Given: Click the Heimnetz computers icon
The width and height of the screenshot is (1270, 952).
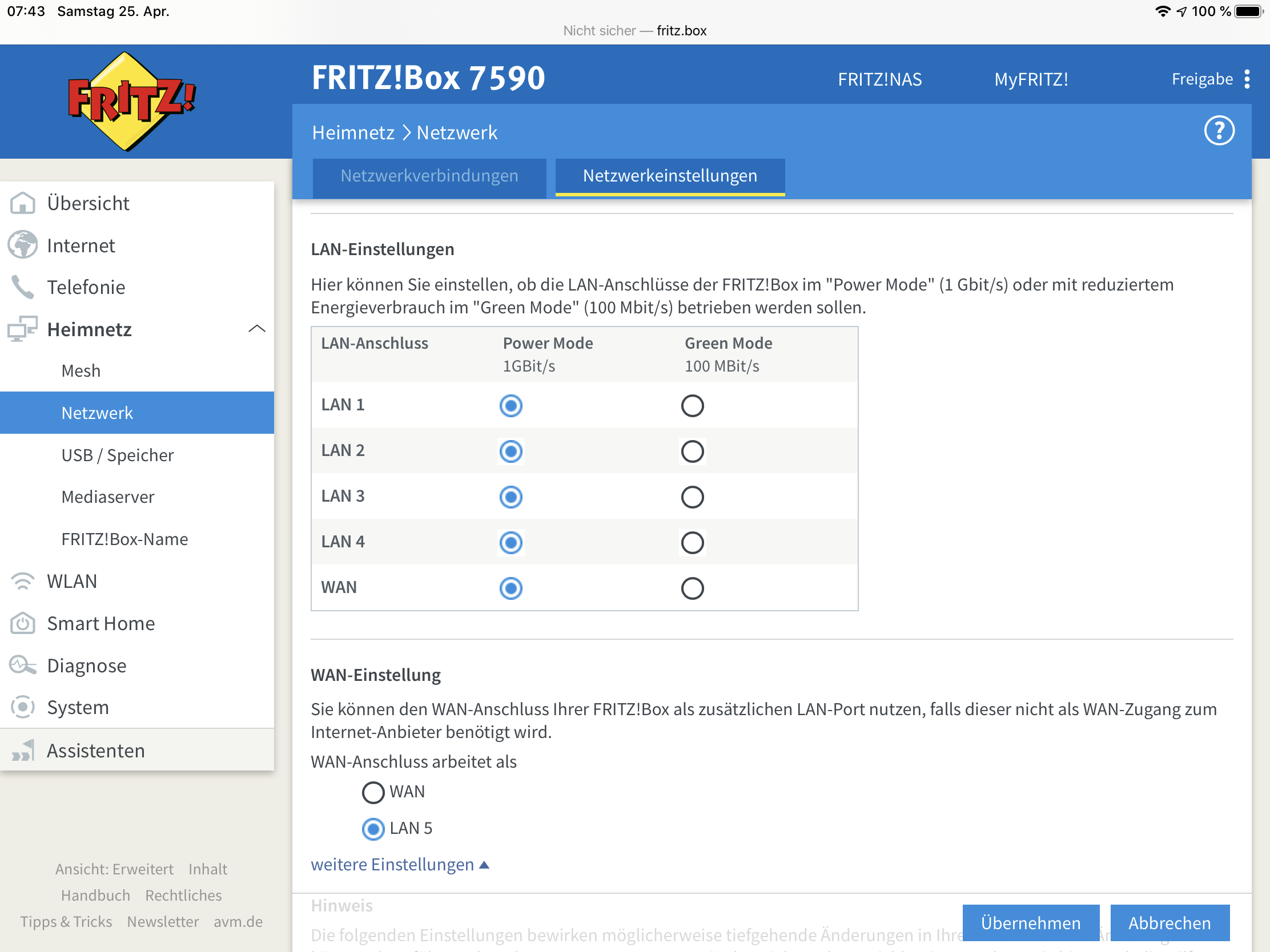Looking at the screenshot, I should pos(23,329).
